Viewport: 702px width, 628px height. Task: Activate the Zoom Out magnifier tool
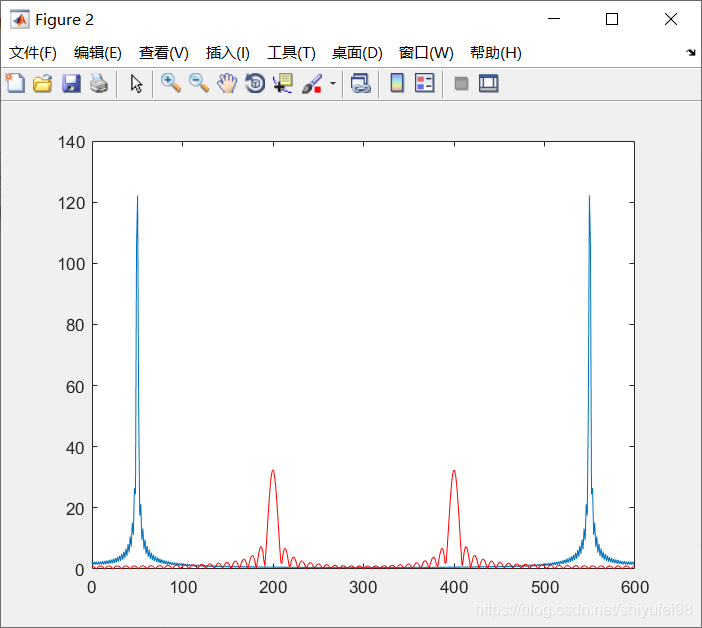click(x=198, y=84)
